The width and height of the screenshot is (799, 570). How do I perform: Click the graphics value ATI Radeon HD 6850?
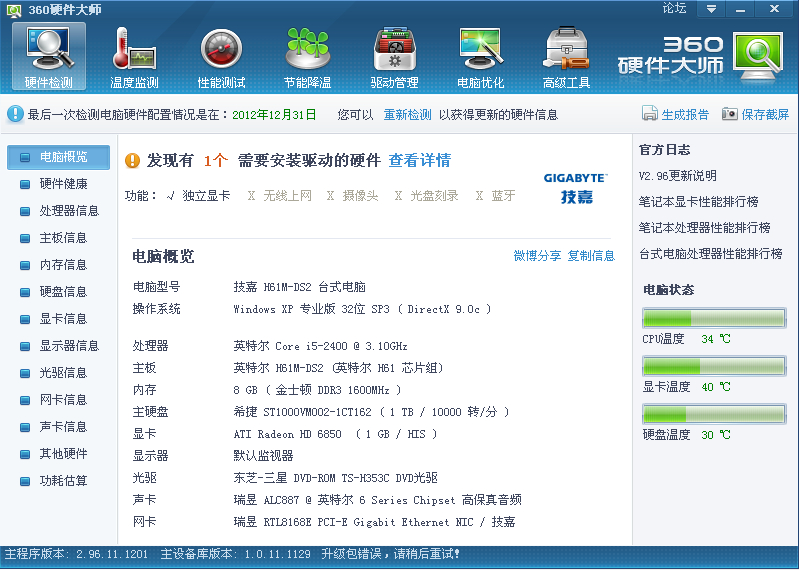[335, 434]
